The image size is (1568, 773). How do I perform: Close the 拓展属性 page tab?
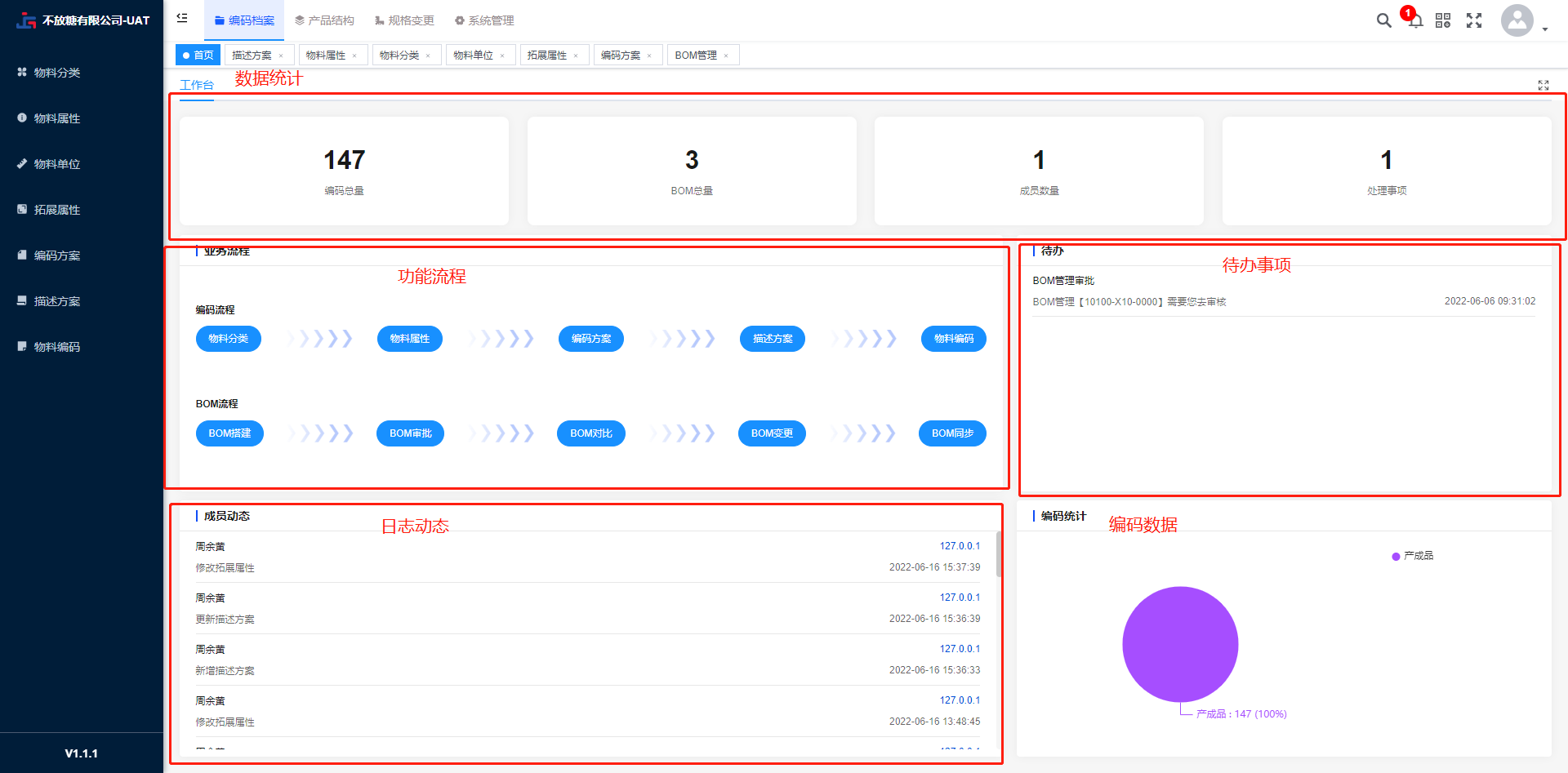pyautogui.click(x=576, y=56)
